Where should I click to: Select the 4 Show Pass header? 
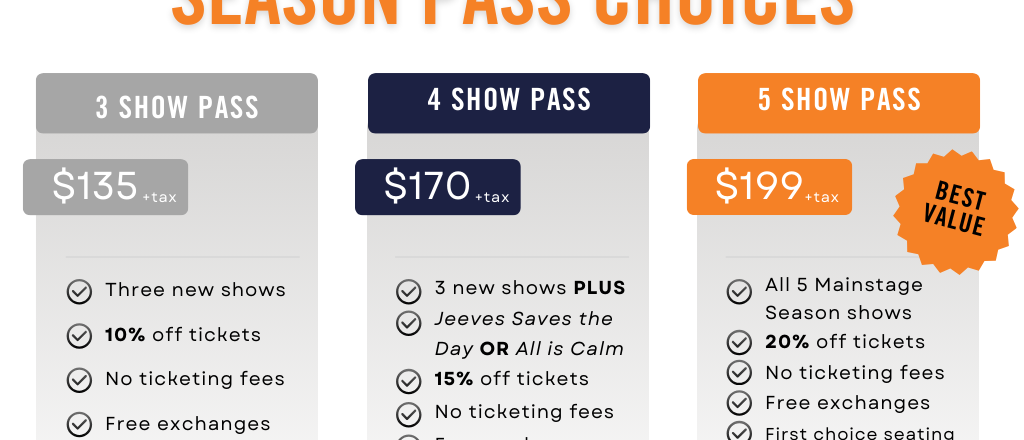[509, 103]
